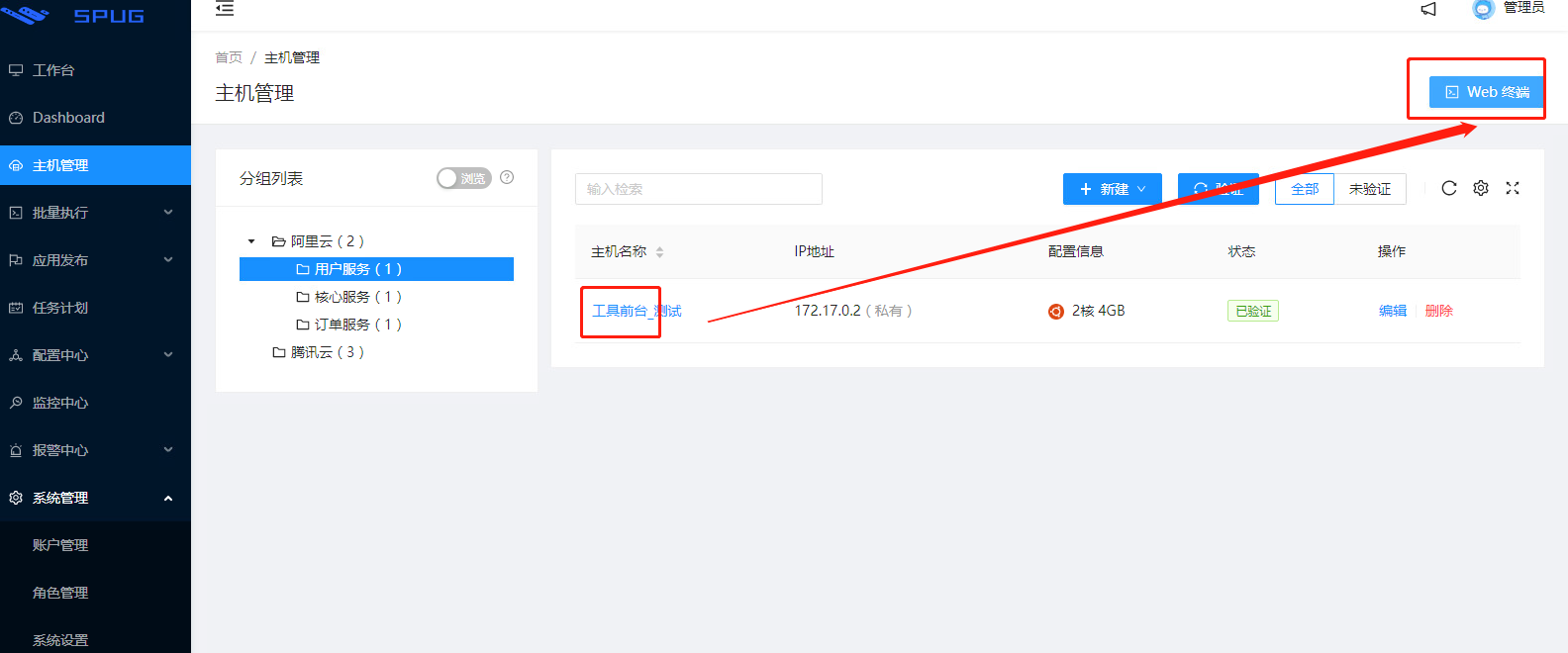The width and height of the screenshot is (1568, 653).
Task: Click the help question mark icon
Action: click(507, 177)
